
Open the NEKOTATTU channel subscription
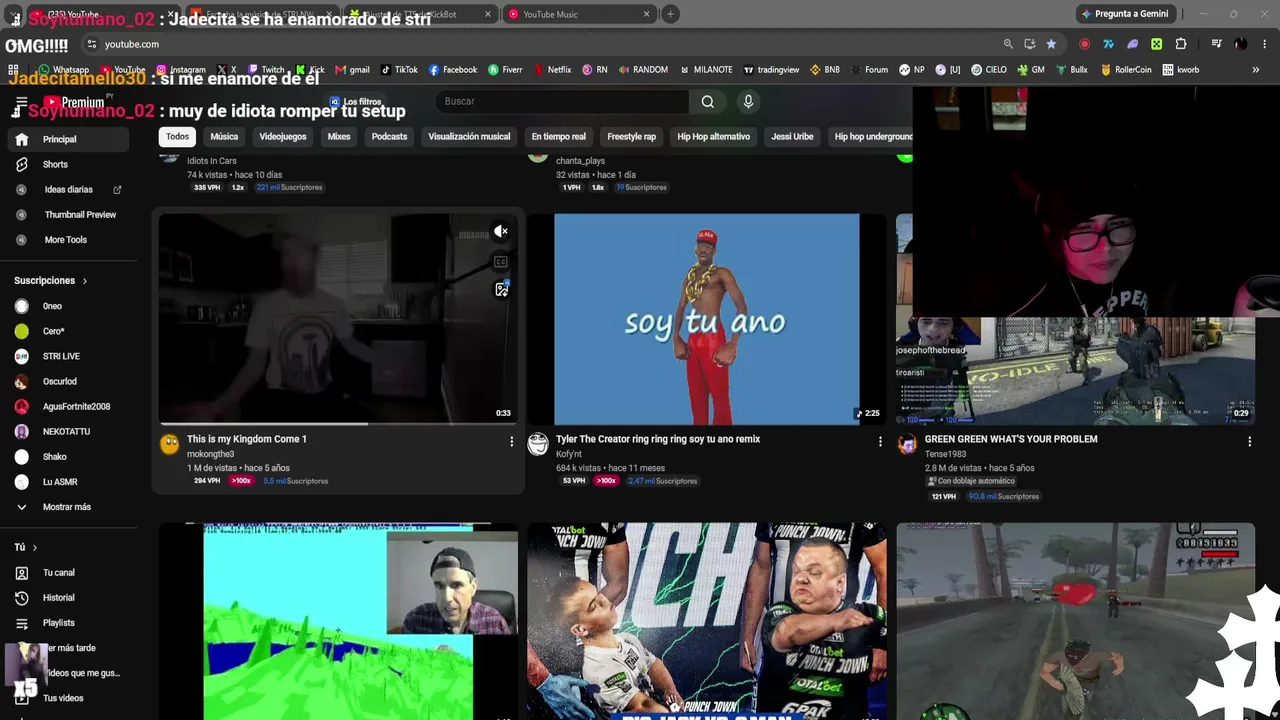[x=66, y=432]
